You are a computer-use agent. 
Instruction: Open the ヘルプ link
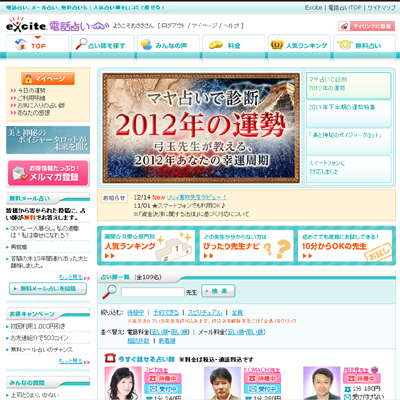click(231, 25)
